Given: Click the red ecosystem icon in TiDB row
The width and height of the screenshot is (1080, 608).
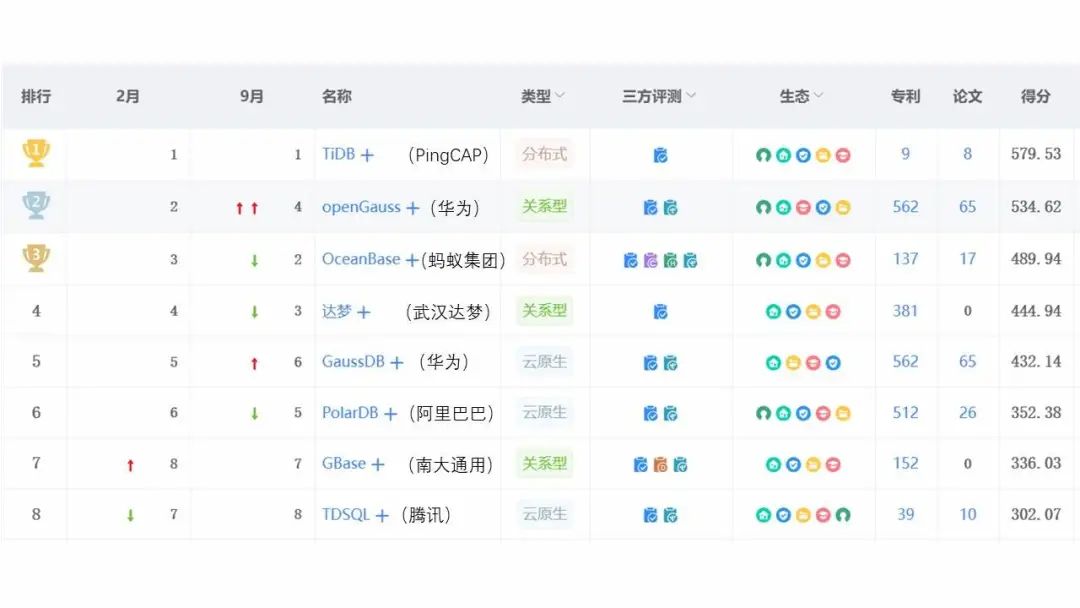Looking at the screenshot, I should [x=842, y=156].
